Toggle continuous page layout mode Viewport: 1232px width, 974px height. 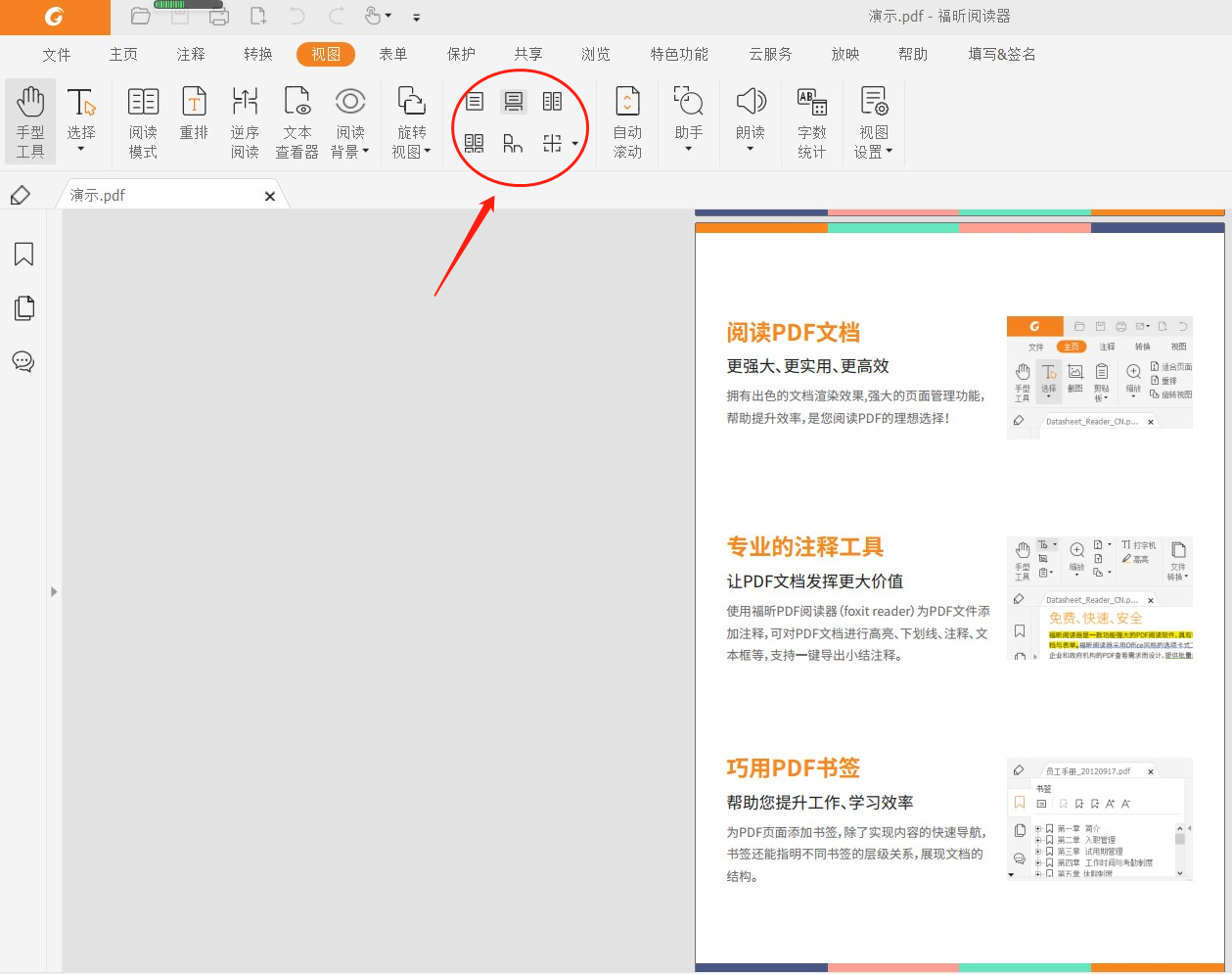(514, 101)
